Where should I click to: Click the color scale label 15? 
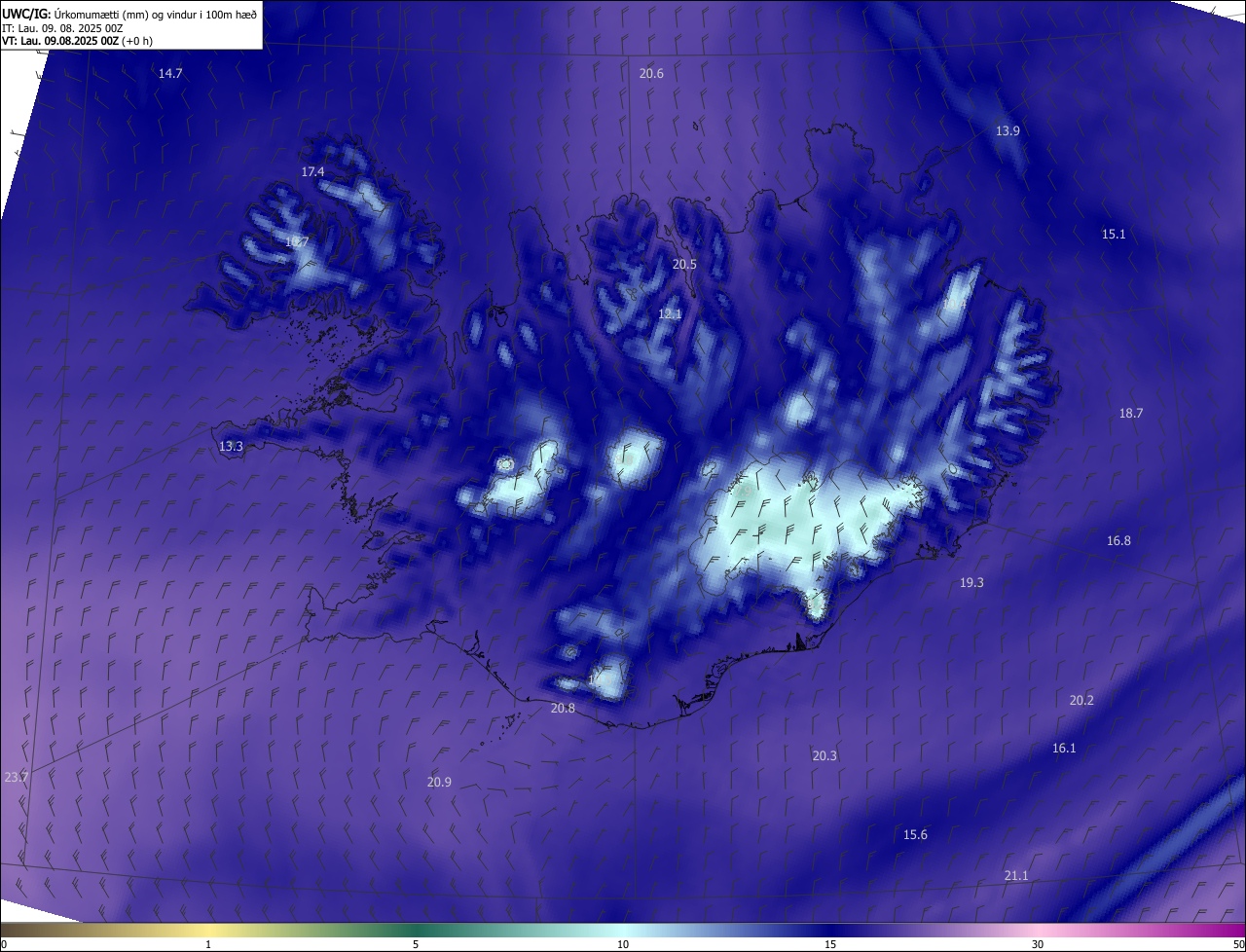tap(830, 944)
